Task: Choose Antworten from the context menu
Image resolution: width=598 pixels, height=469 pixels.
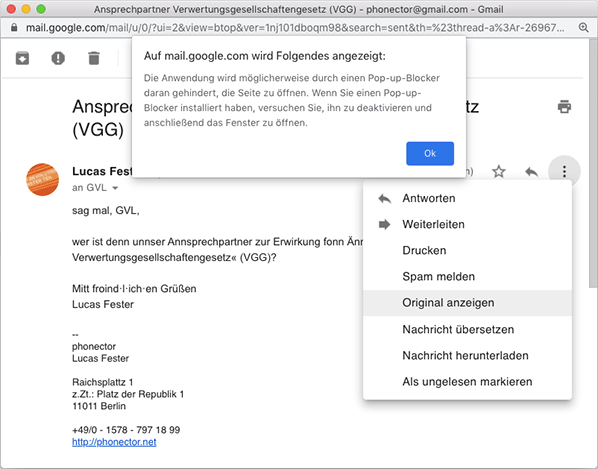Action: [467, 198]
